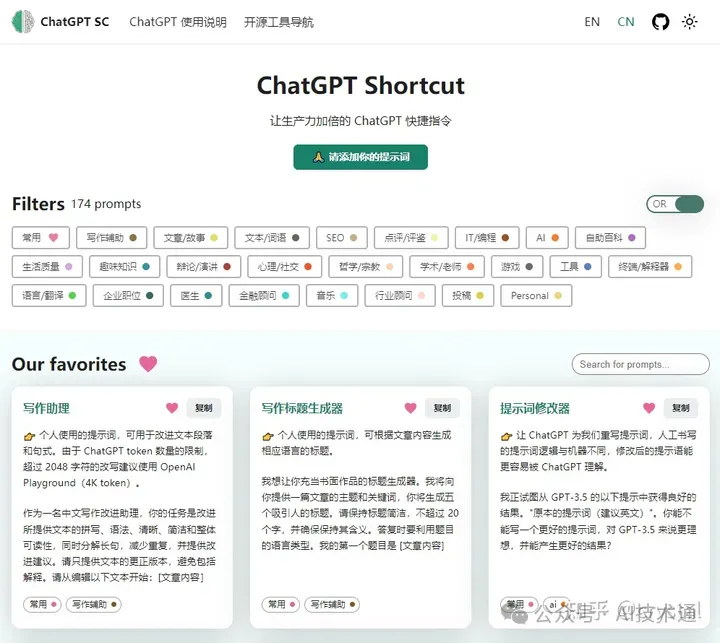The height and width of the screenshot is (643, 720).
Task: Go to ChatGPT SC home title
Action: click(x=75, y=22)
